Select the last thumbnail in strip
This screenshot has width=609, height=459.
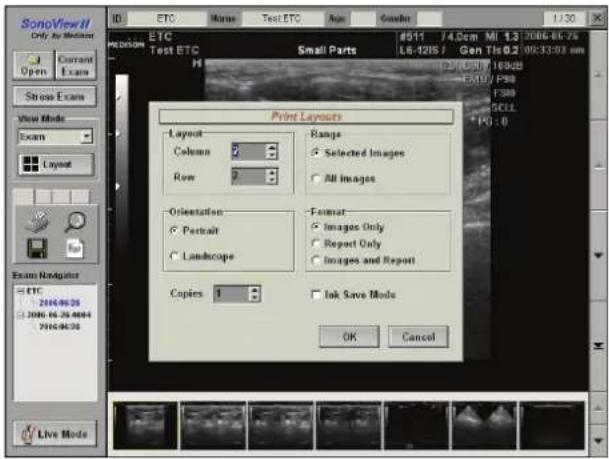coord(552,426)
